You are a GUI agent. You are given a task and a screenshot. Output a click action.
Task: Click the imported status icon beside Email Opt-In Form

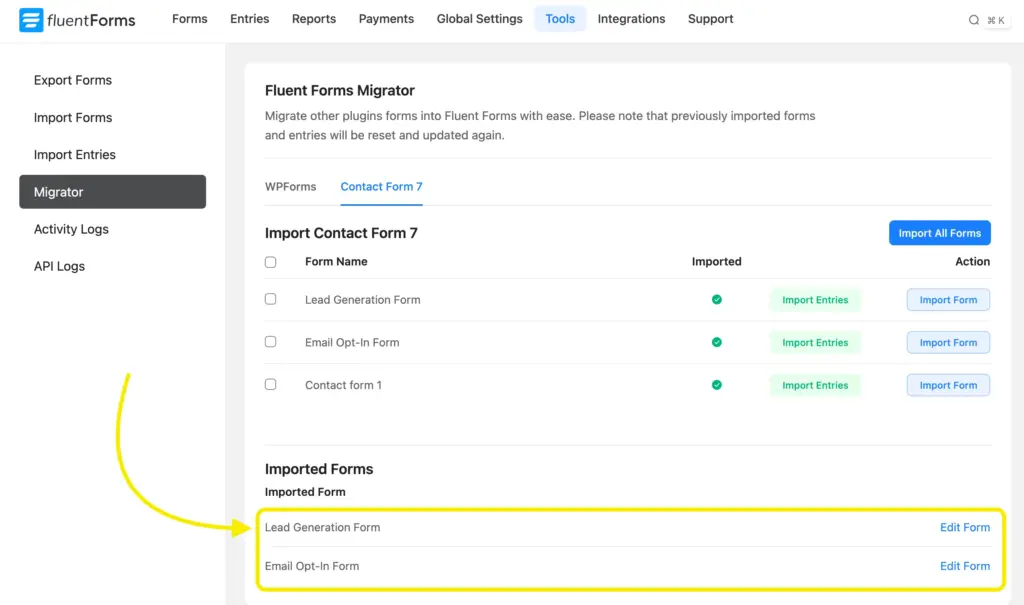tap(717, 342)
